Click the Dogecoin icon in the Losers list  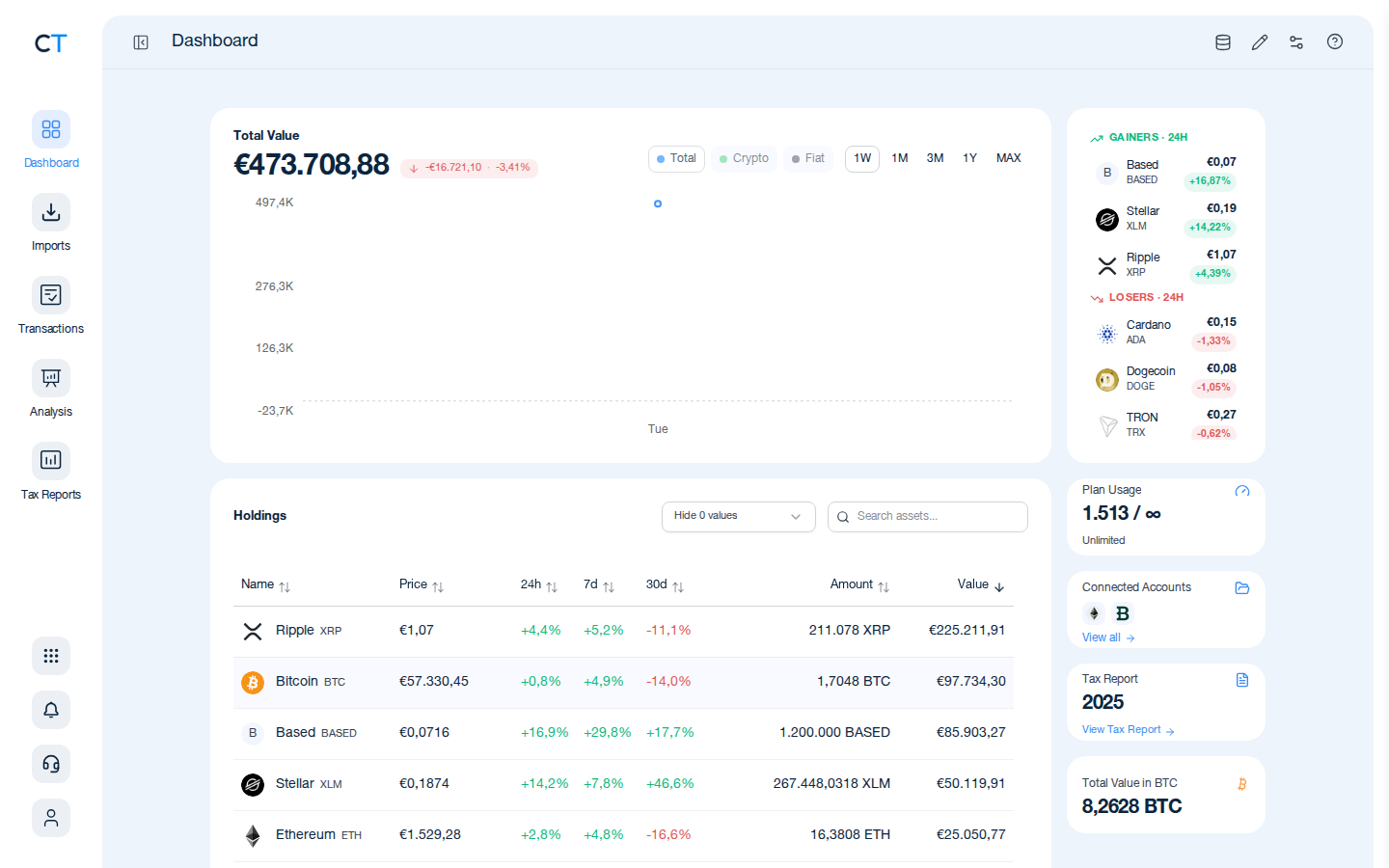pos(1107,380)
